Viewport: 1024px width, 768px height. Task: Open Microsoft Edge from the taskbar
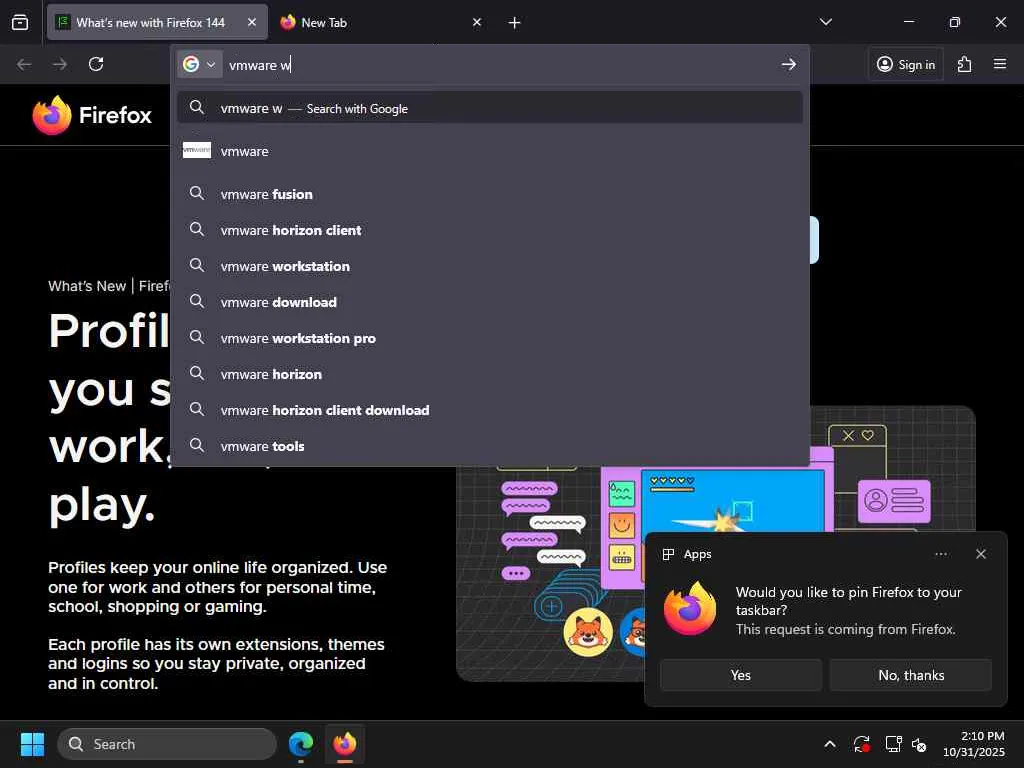tap(301, 744)
